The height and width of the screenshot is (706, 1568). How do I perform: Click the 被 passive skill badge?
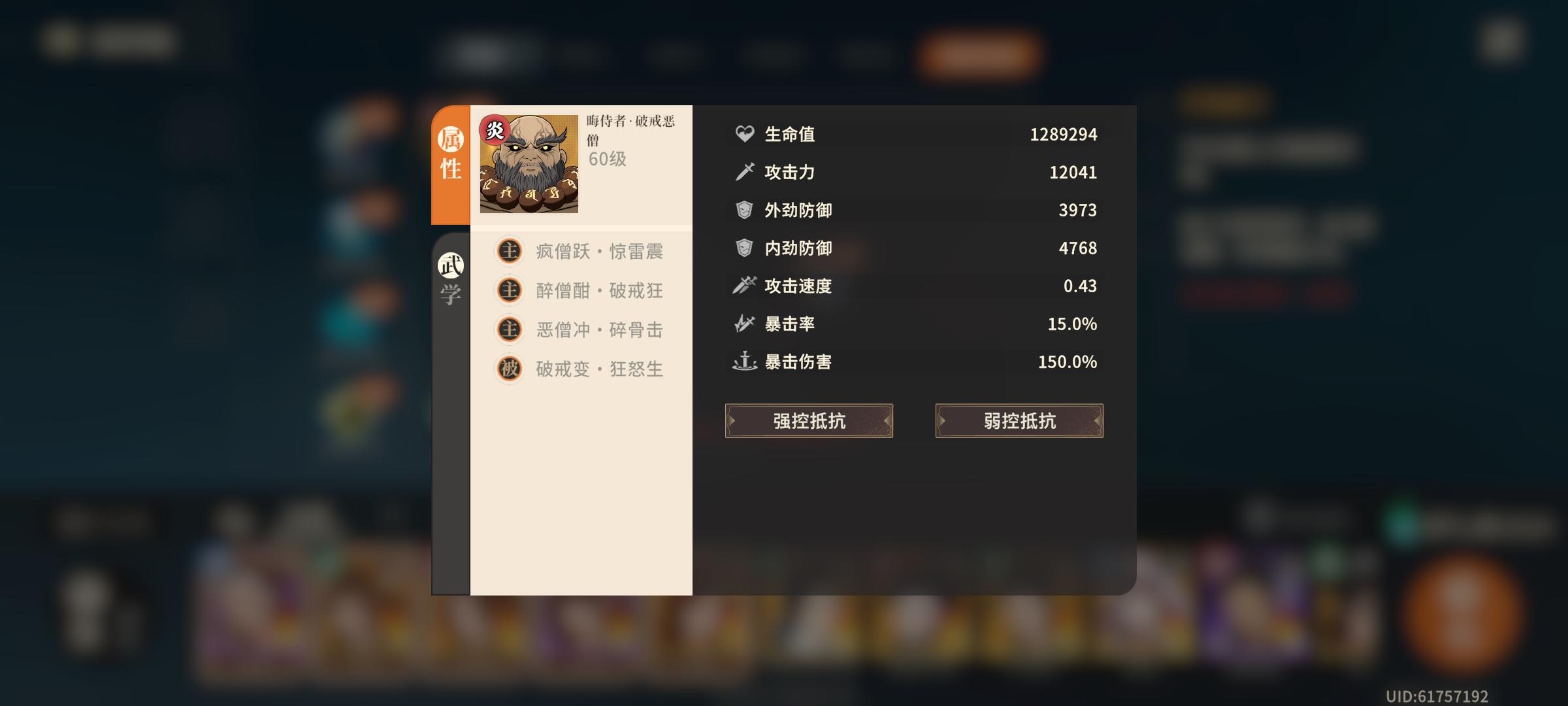[510, 369]
